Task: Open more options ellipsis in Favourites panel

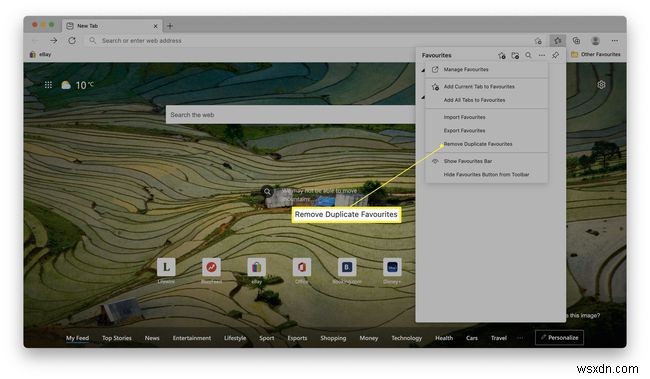Action: pos(542,55)
